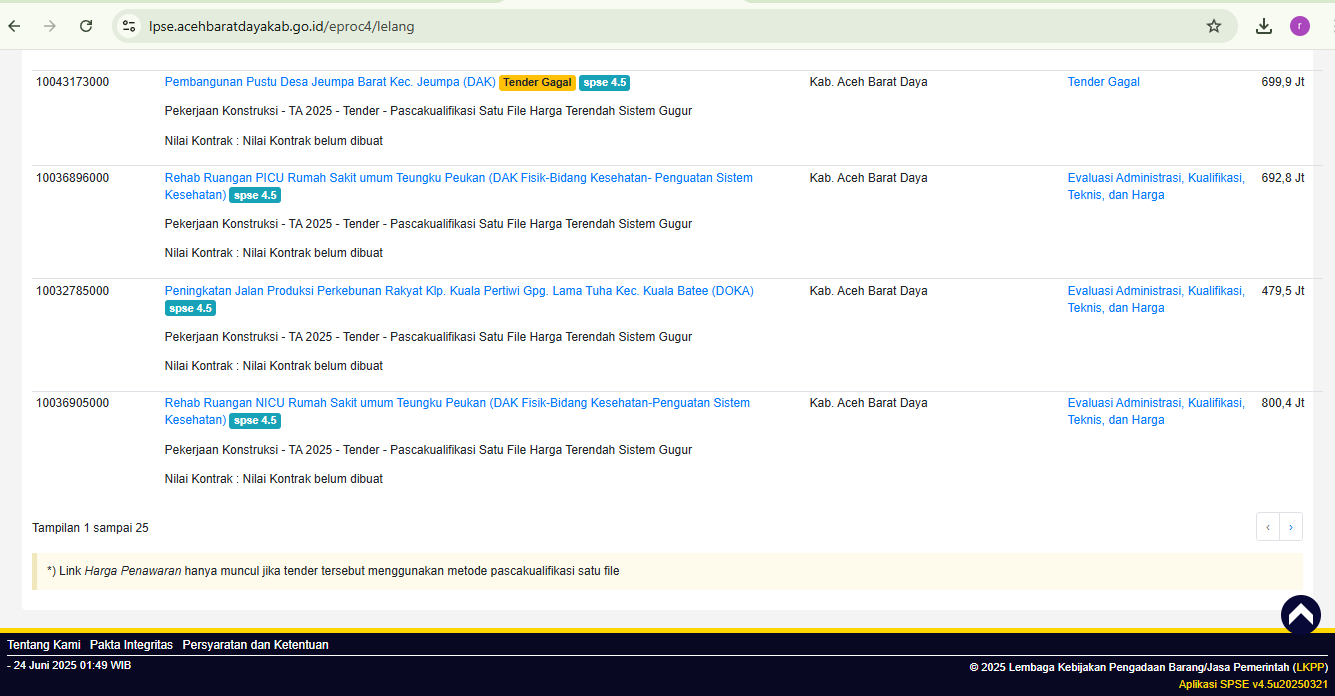Click the browser forward arrow

click(50, 26)
